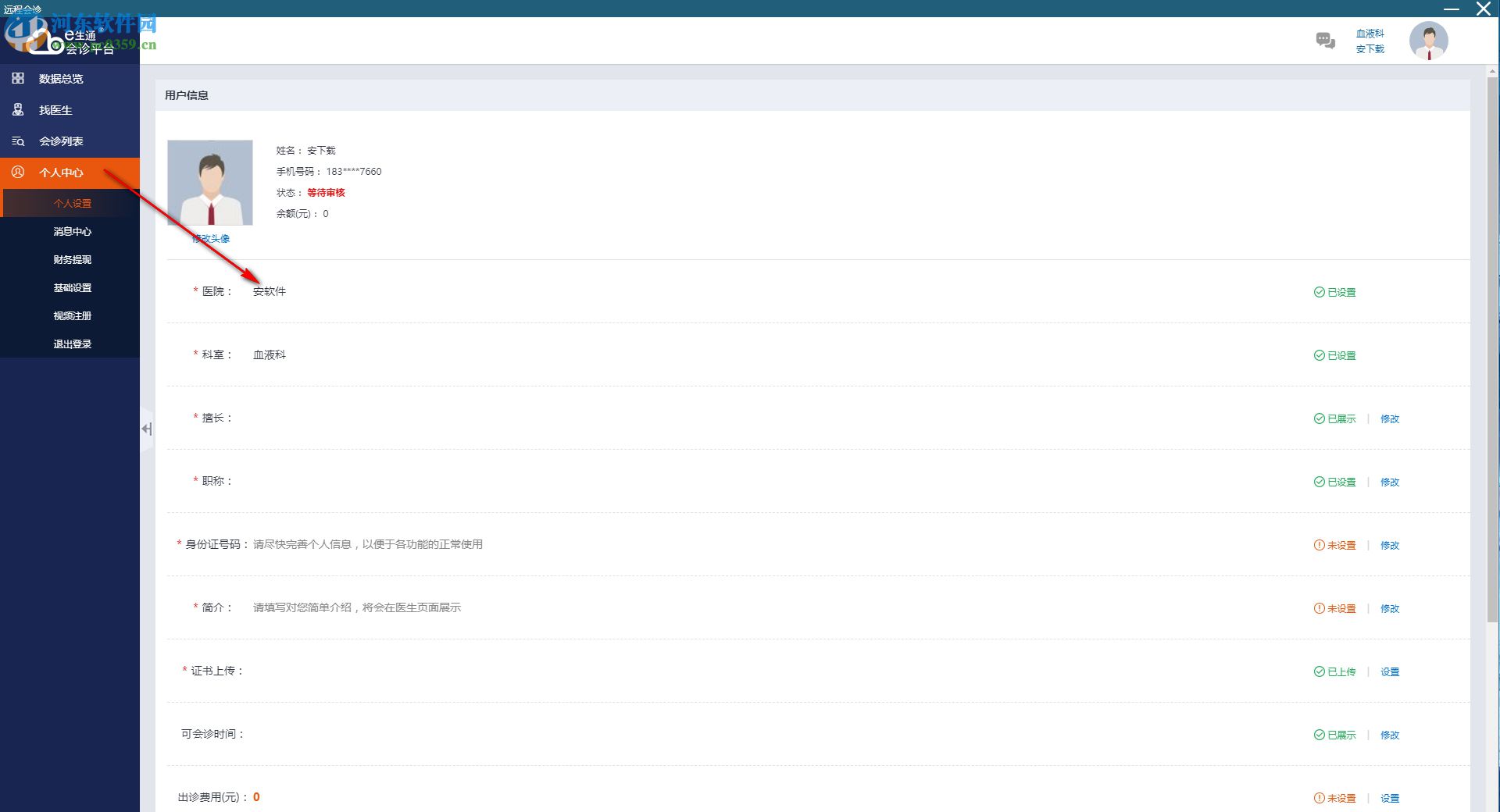
Task: Collapse the 个人中心 menu section
Action: tap(70, 173)
